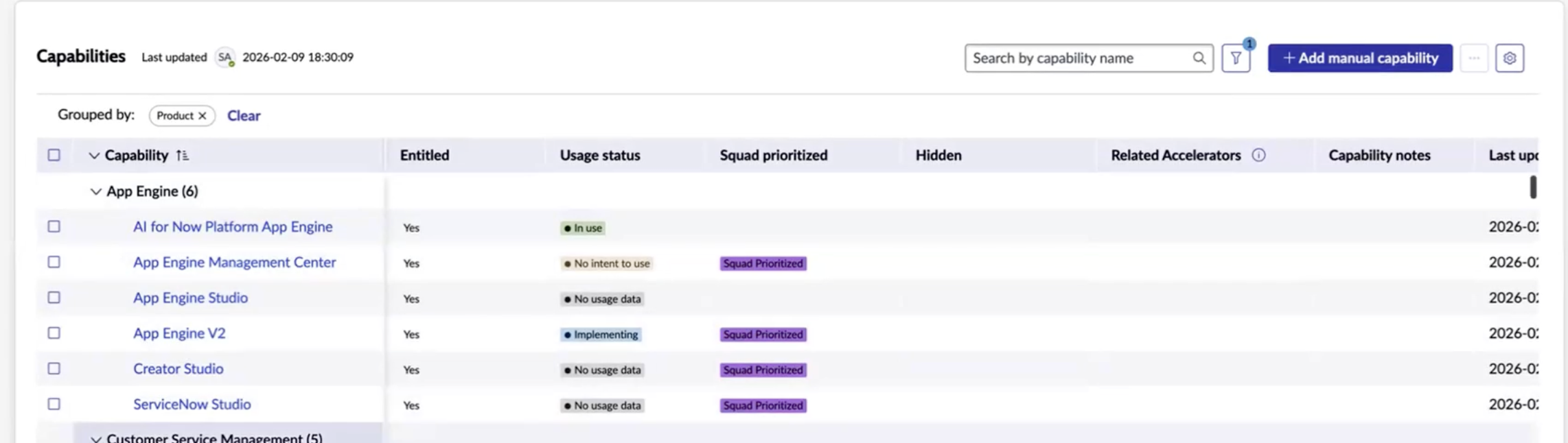Check the App Engine Management Center row
The width and height of the screenshot is (1568, 443).
click(54, 262)
